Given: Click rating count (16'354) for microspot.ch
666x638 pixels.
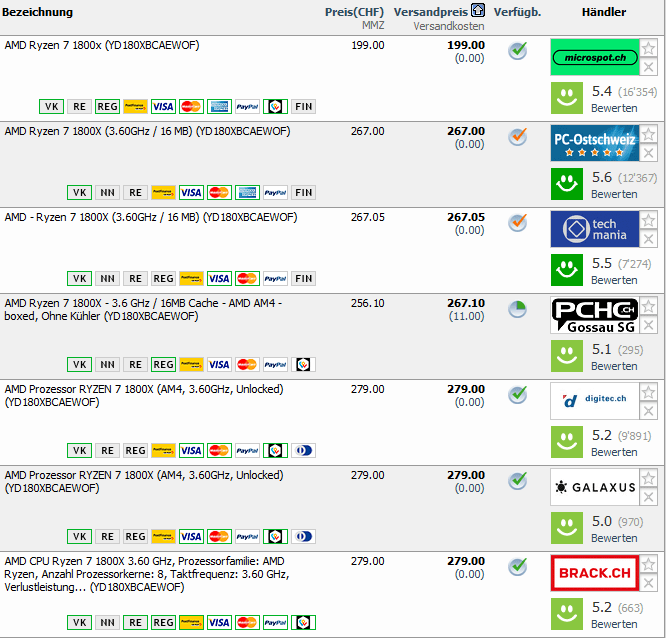Looking at the screenshot, I should pyautogui.click(x=637, y=92).
